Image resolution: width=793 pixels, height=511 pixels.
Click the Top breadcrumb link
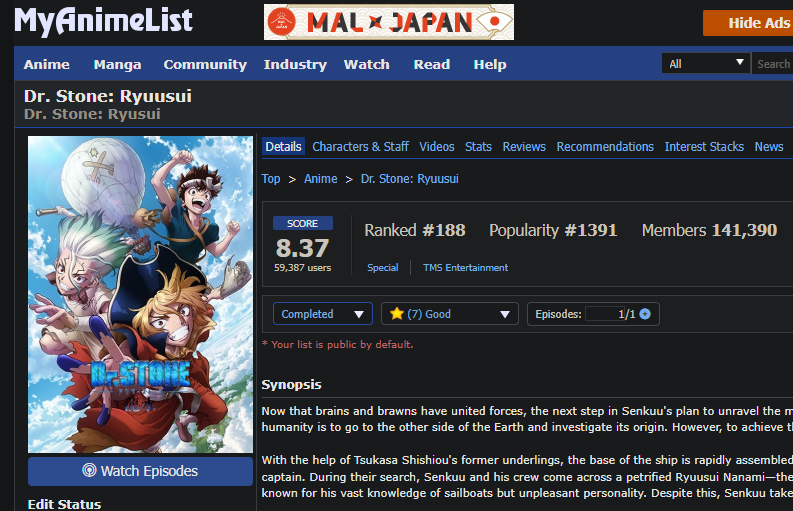tap(271, 179)
